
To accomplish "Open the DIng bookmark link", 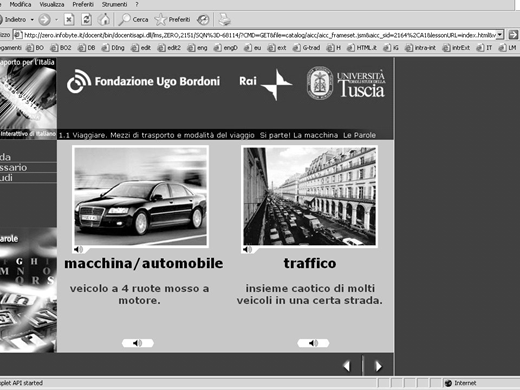I will click(113, 48).
